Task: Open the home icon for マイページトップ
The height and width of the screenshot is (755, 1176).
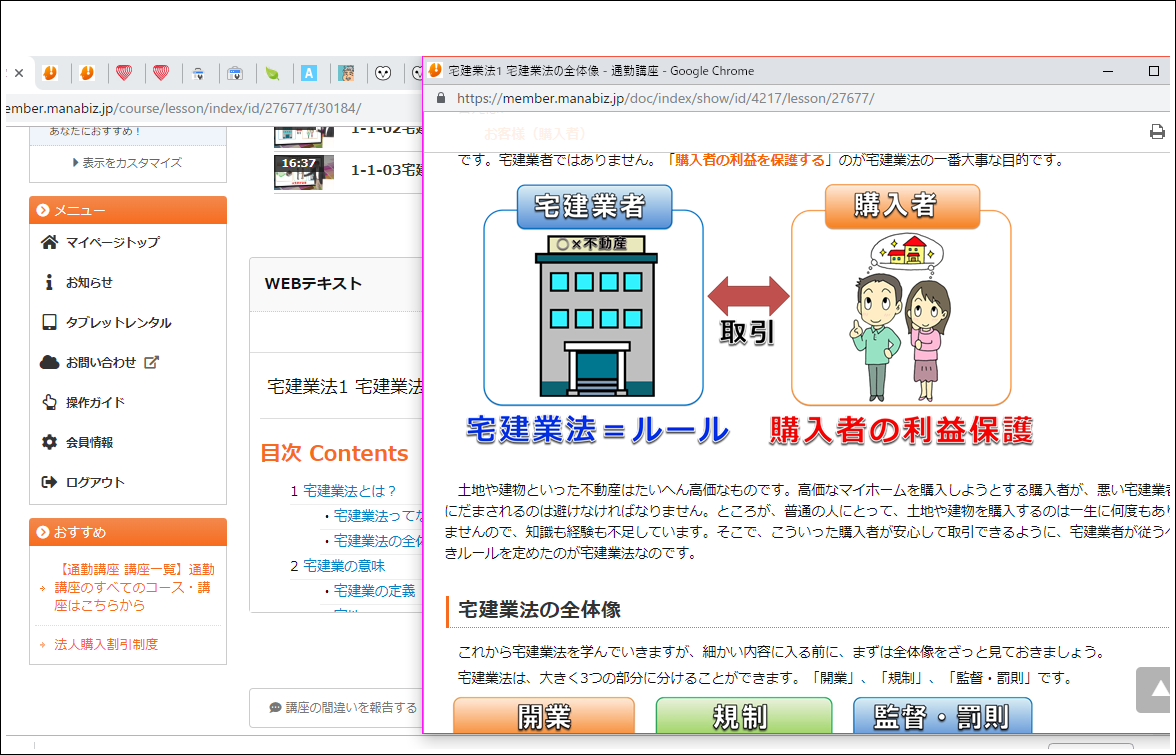Action: point(49,242)
